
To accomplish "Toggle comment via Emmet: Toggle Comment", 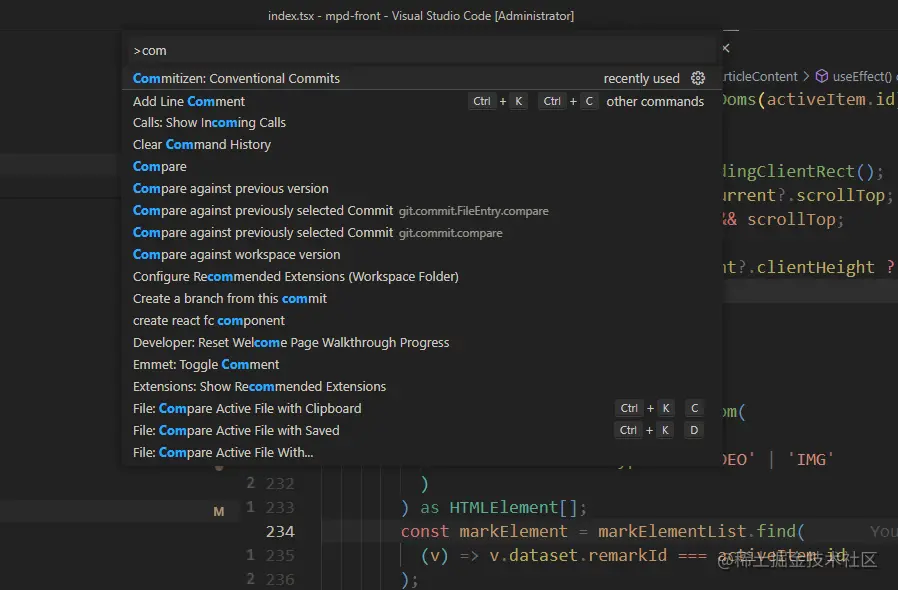I will (x=206, y=365).
